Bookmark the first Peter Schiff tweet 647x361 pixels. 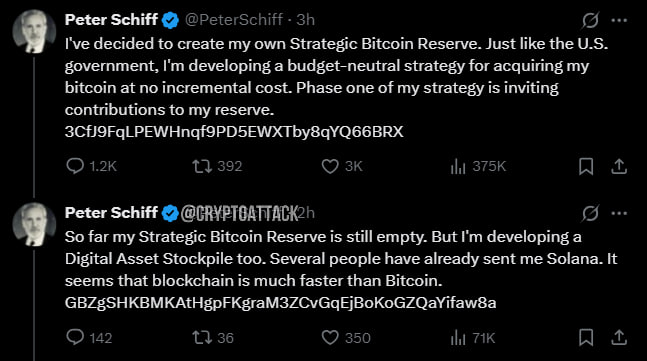click(586, 166)
